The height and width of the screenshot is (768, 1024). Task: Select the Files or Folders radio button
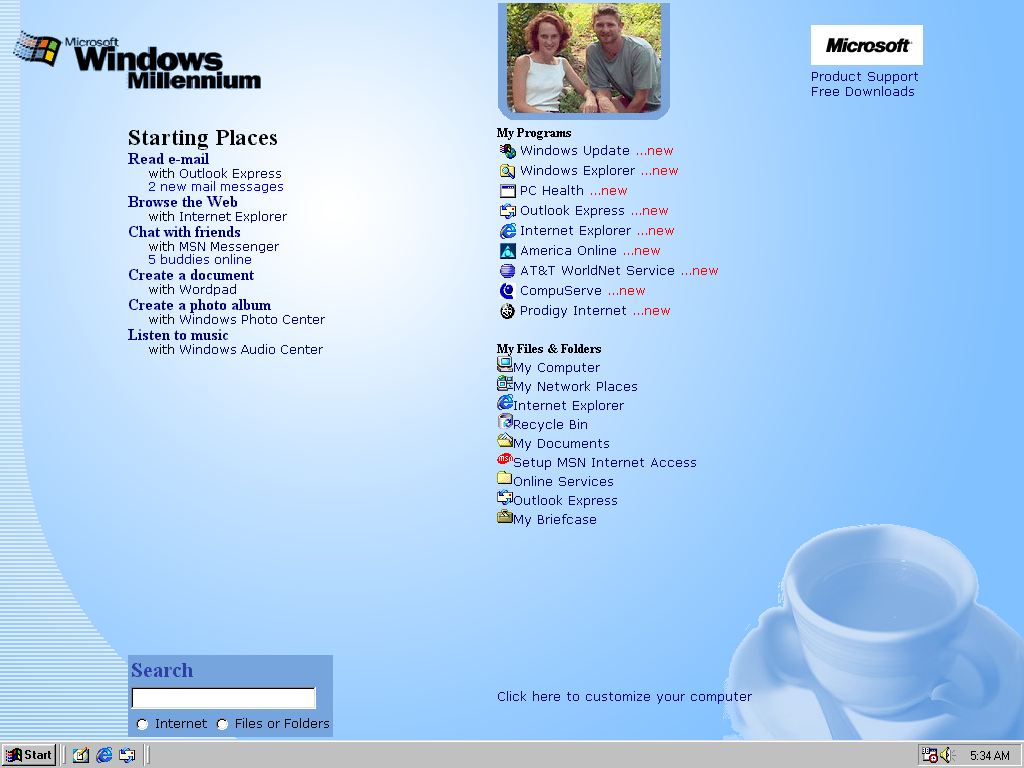pyautogui.click(x=222, y=724)
